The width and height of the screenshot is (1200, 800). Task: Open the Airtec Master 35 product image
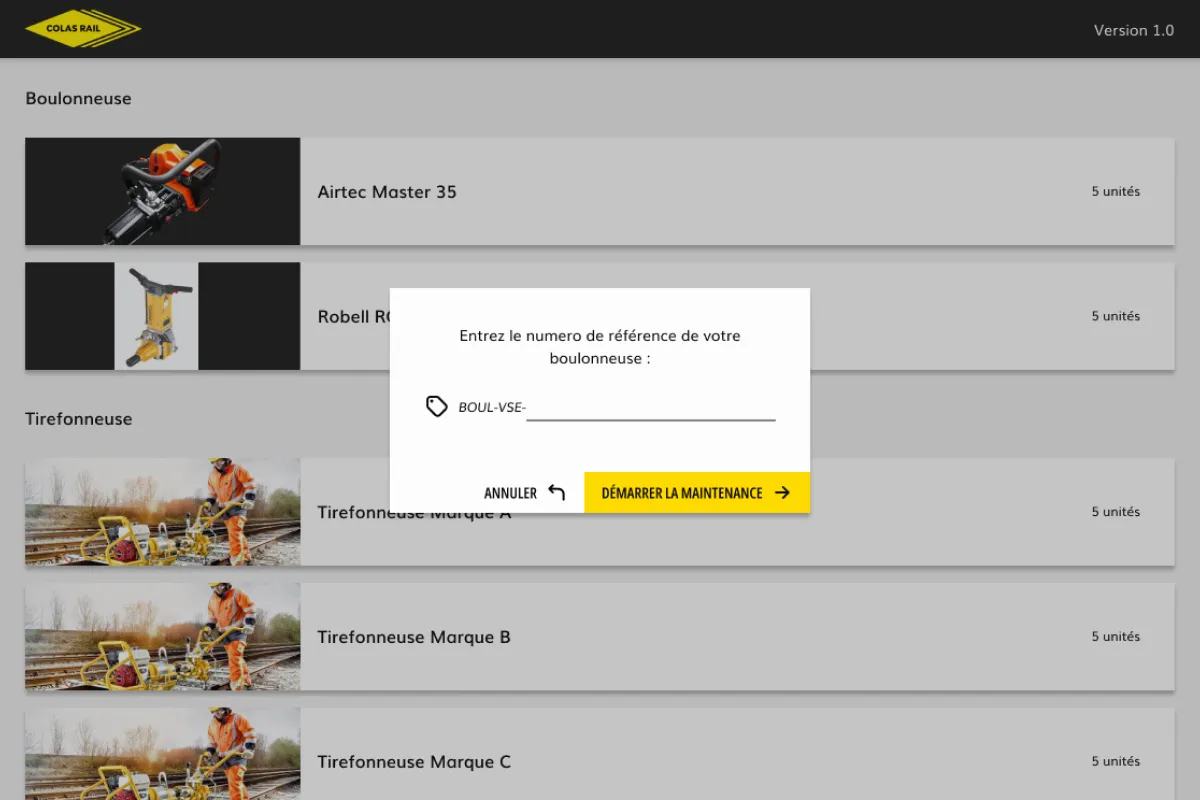pyautogui.click(x=162, y=191)
